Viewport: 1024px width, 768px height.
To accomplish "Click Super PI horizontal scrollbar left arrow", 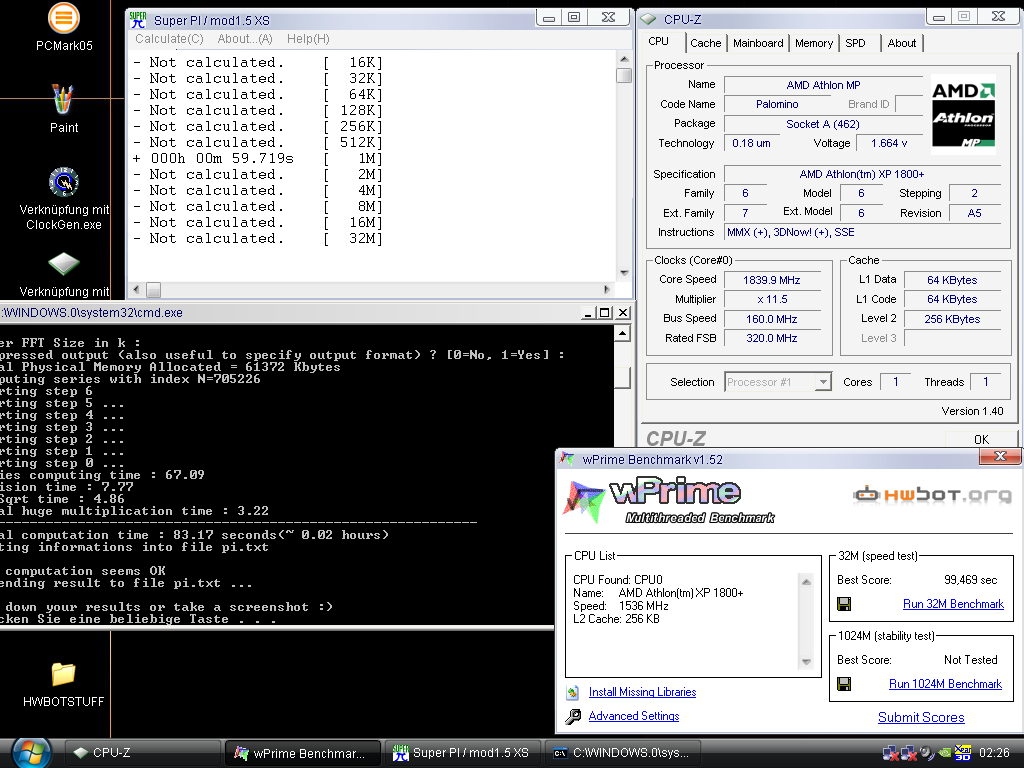I will (x=136, y=289).
